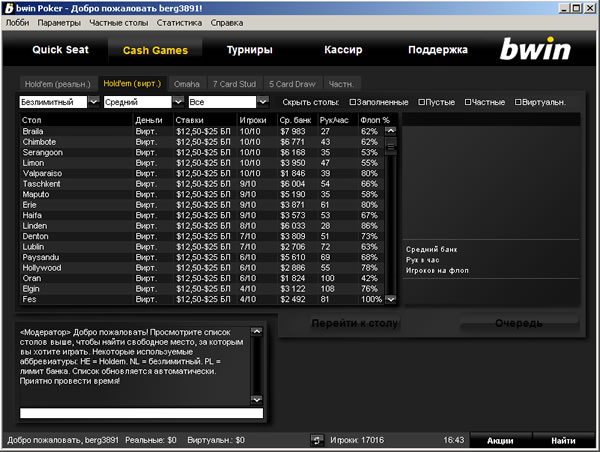
Task: Click the chat scroll-down arrow
Action: tap(256, 400)
